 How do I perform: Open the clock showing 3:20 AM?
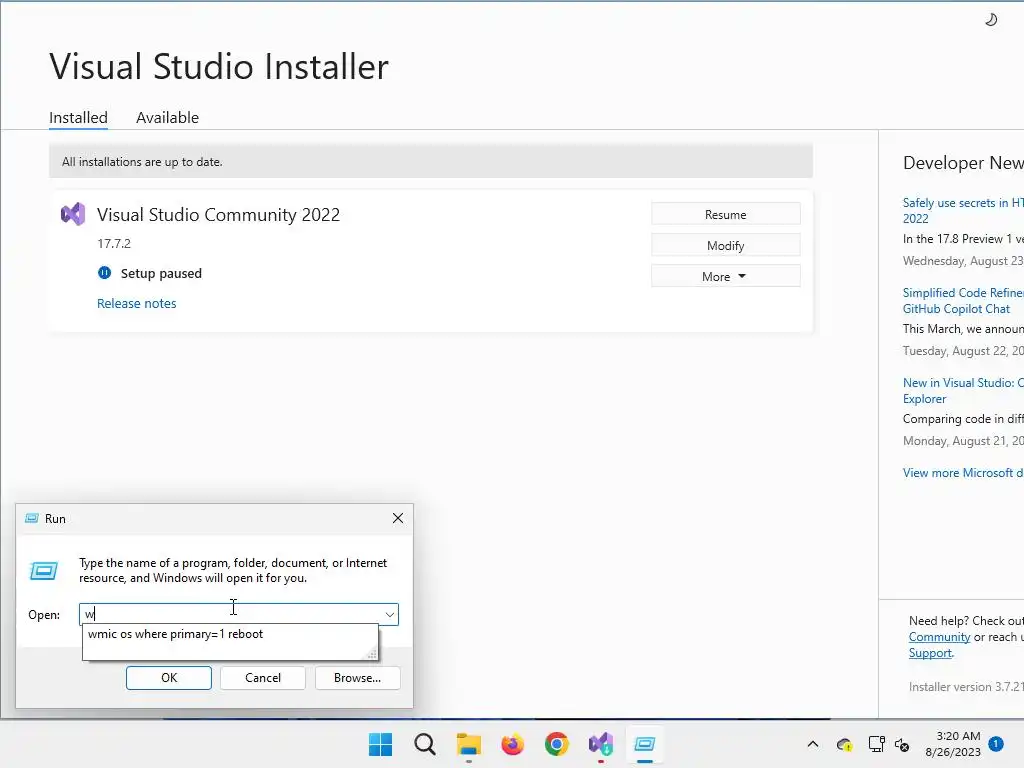(953, 744)
